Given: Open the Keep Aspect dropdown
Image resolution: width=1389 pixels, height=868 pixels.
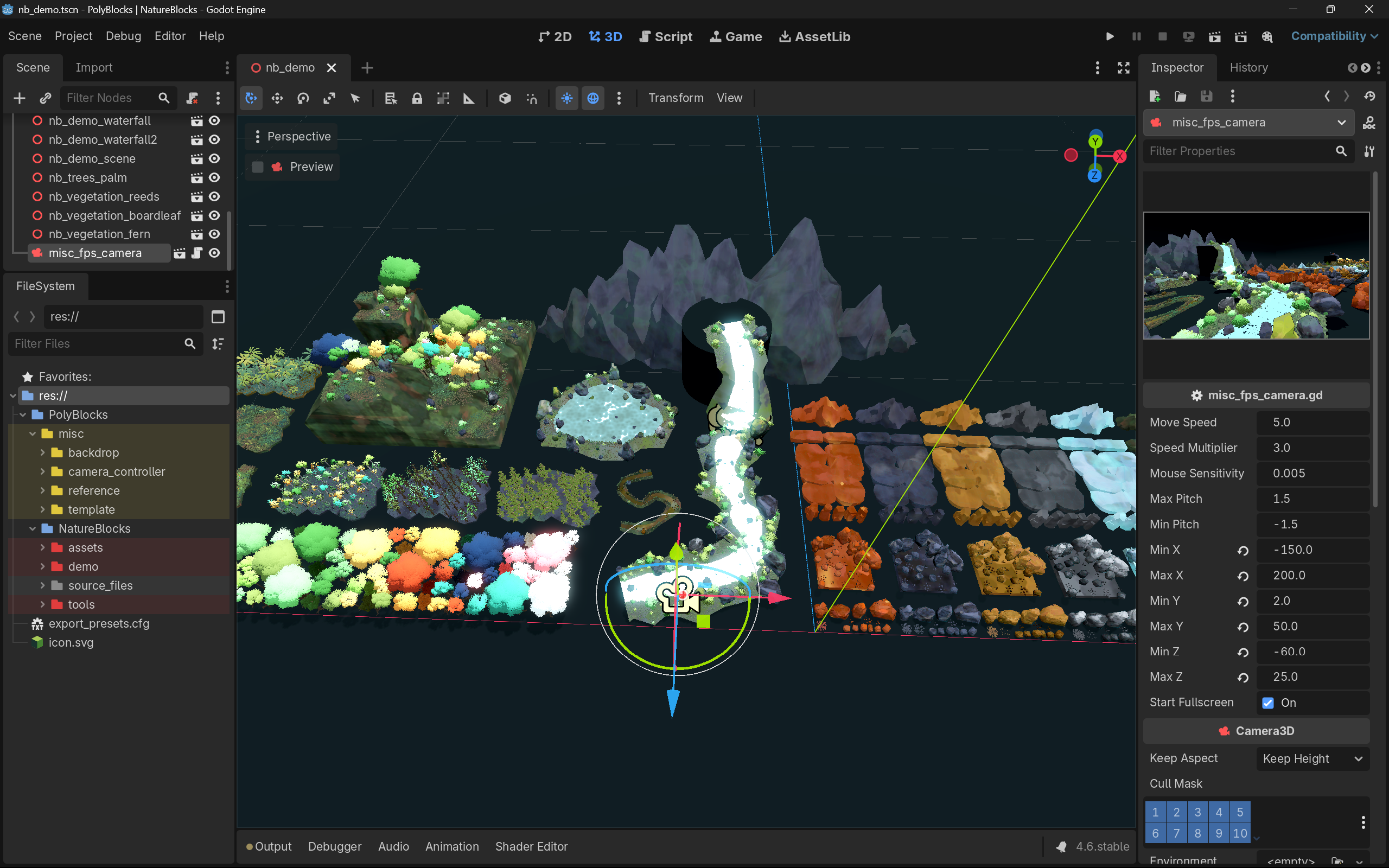Looking at the screenshot, I should (x=1312, y=759).
